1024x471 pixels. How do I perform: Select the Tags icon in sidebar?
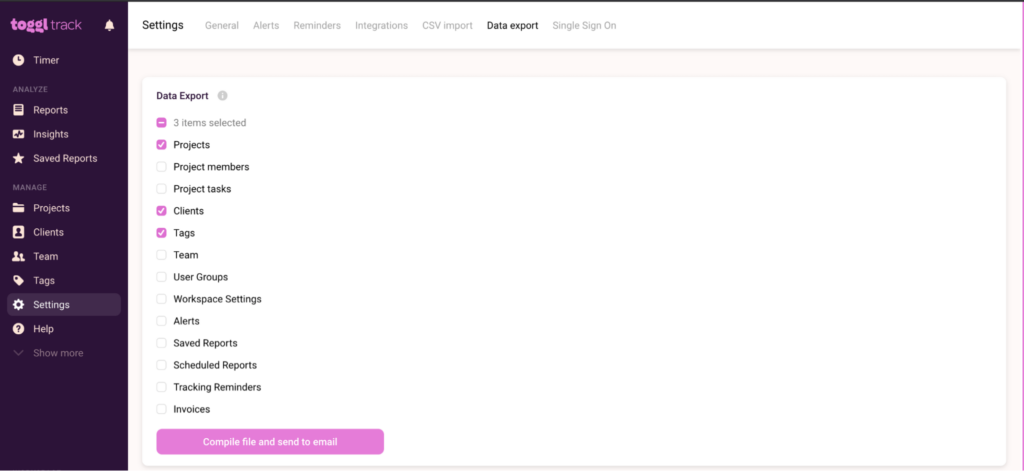[x=18, y=281]
